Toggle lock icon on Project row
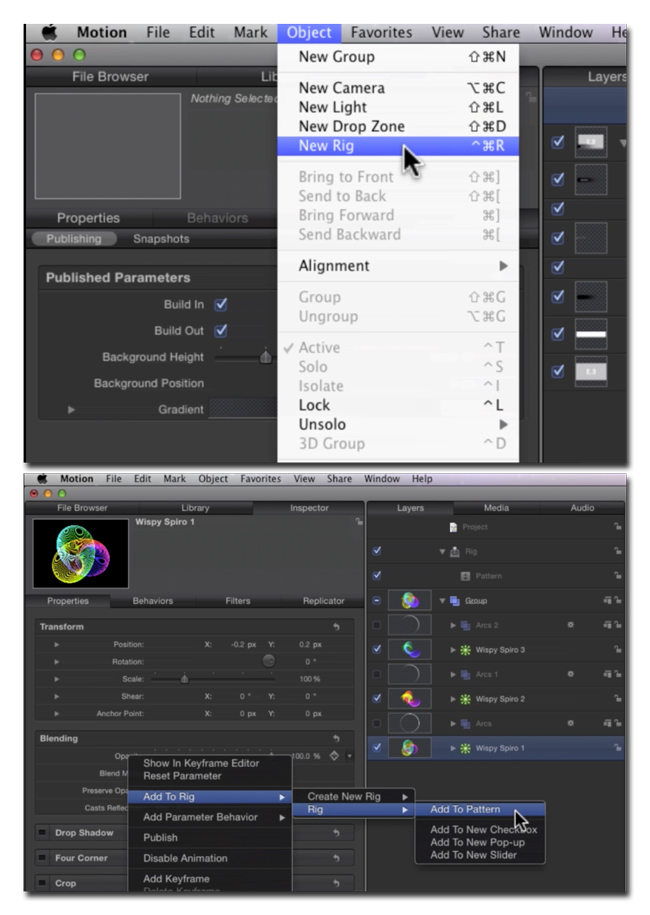The image size is (650, 915). [617, 526]
